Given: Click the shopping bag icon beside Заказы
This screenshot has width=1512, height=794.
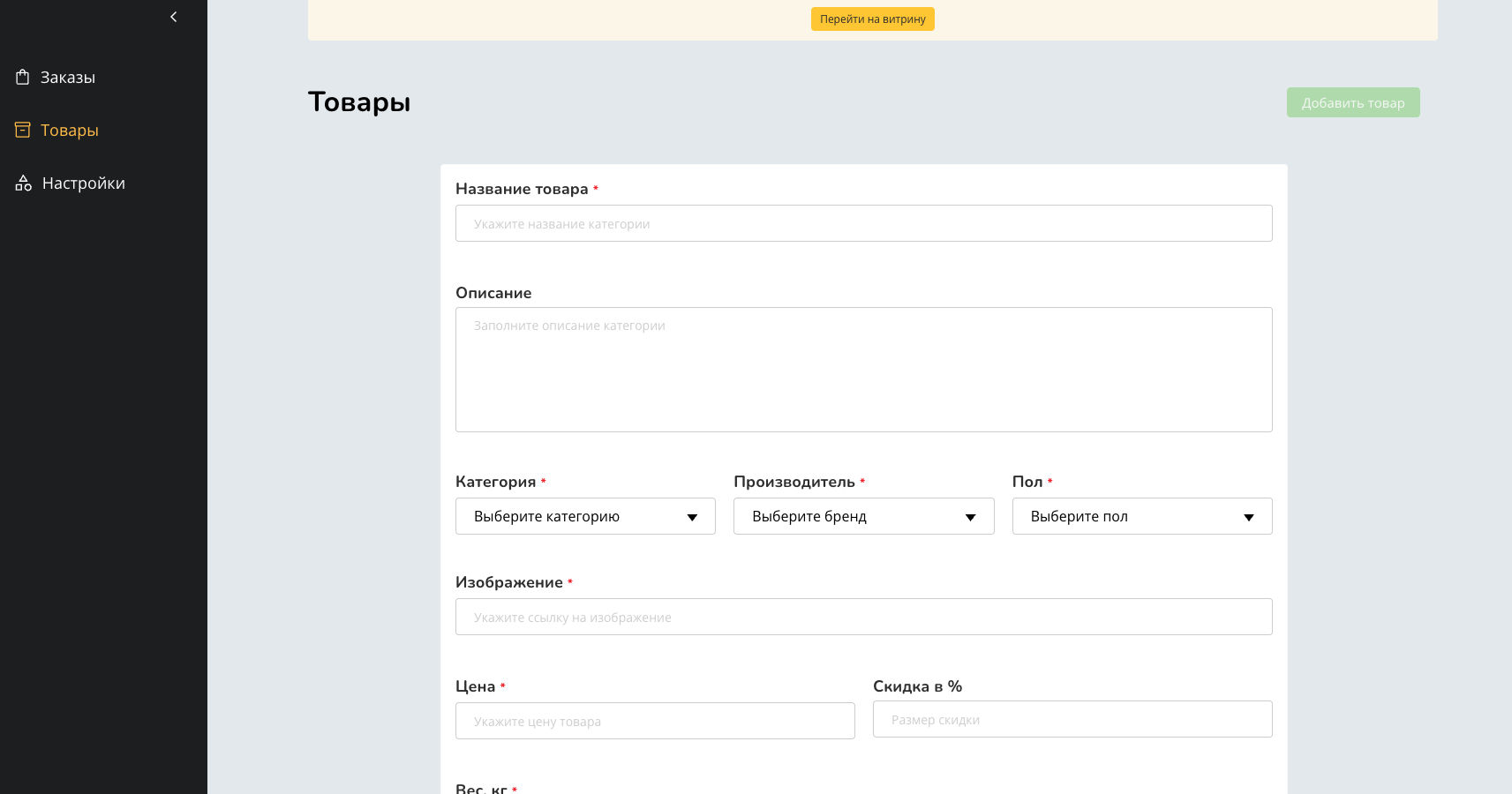Looking at the screenshot, I should click(23, 78).
